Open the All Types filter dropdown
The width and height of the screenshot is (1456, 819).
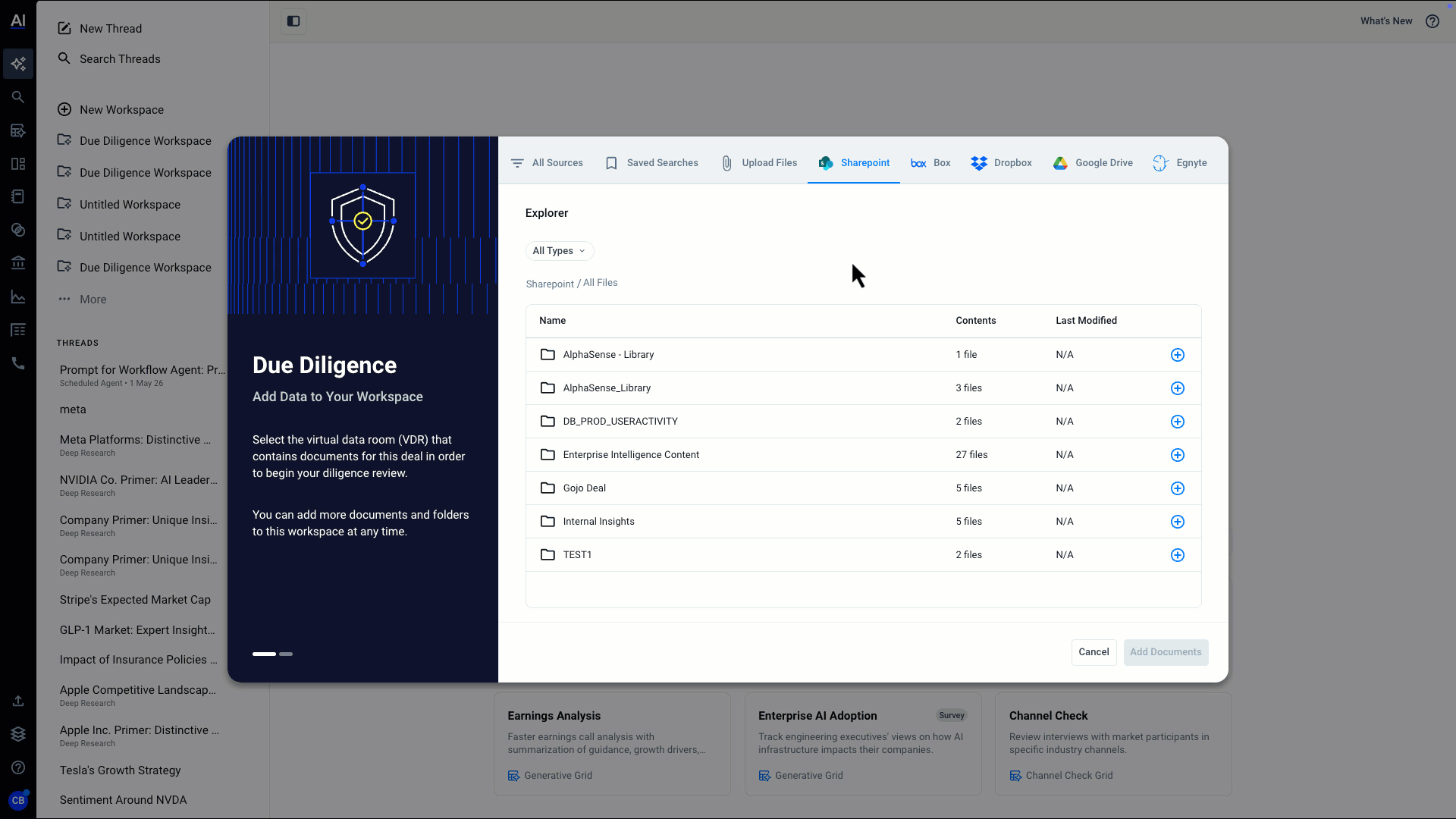pos(560,251)
